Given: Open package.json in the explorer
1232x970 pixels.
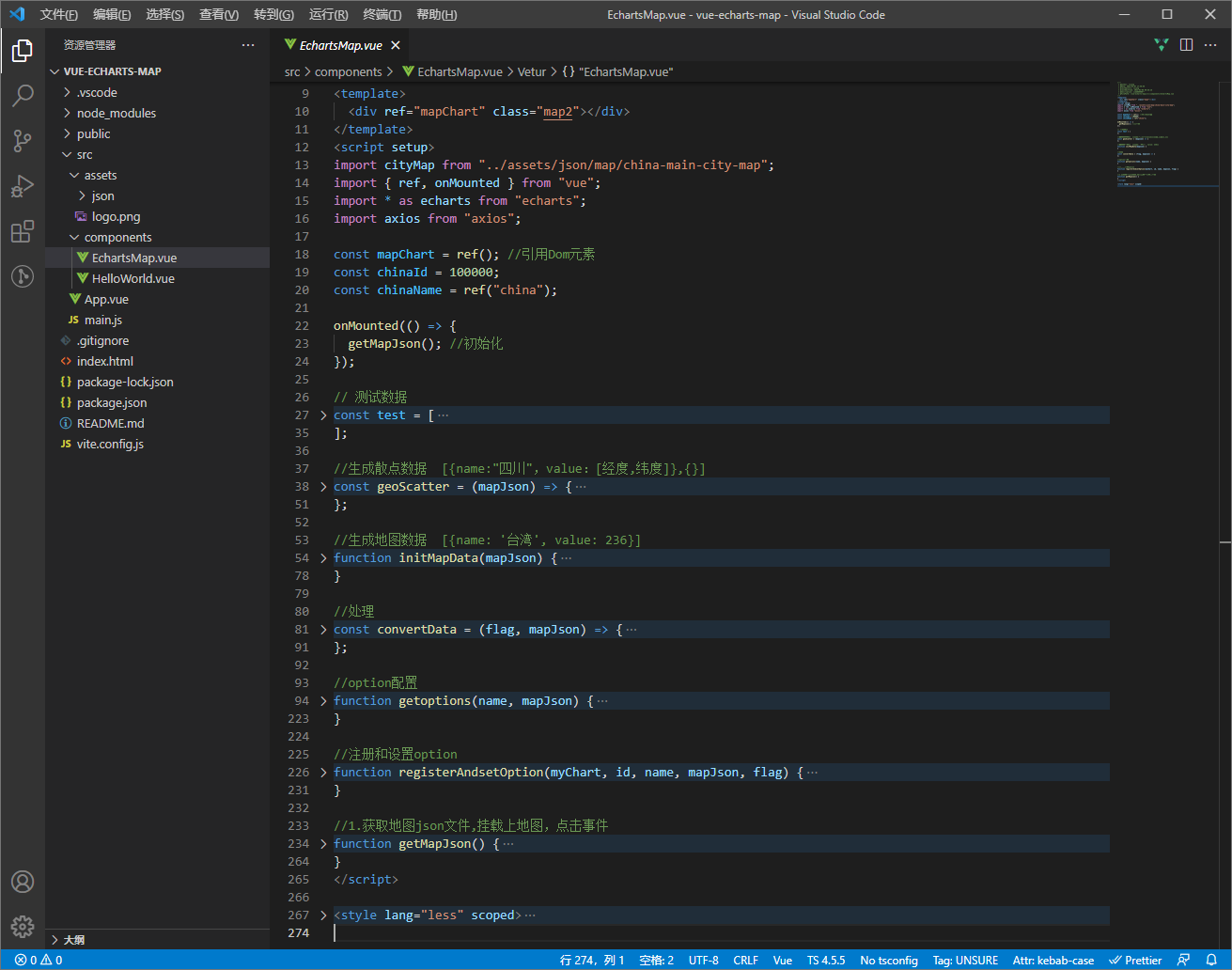Looking at the screenshot, I should click(x=112, y=403).
